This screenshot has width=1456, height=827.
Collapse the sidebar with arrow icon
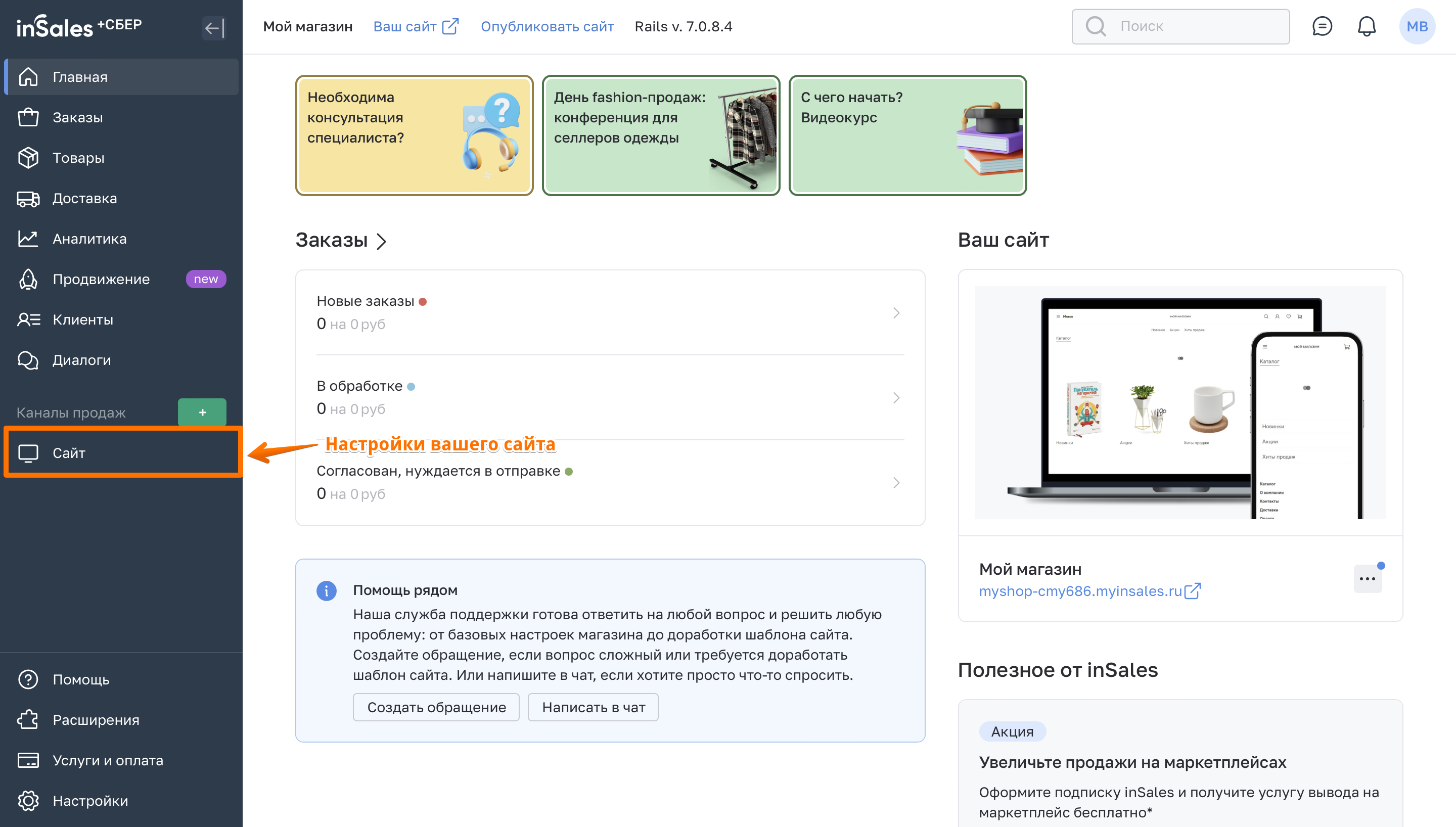click(214, 27)
